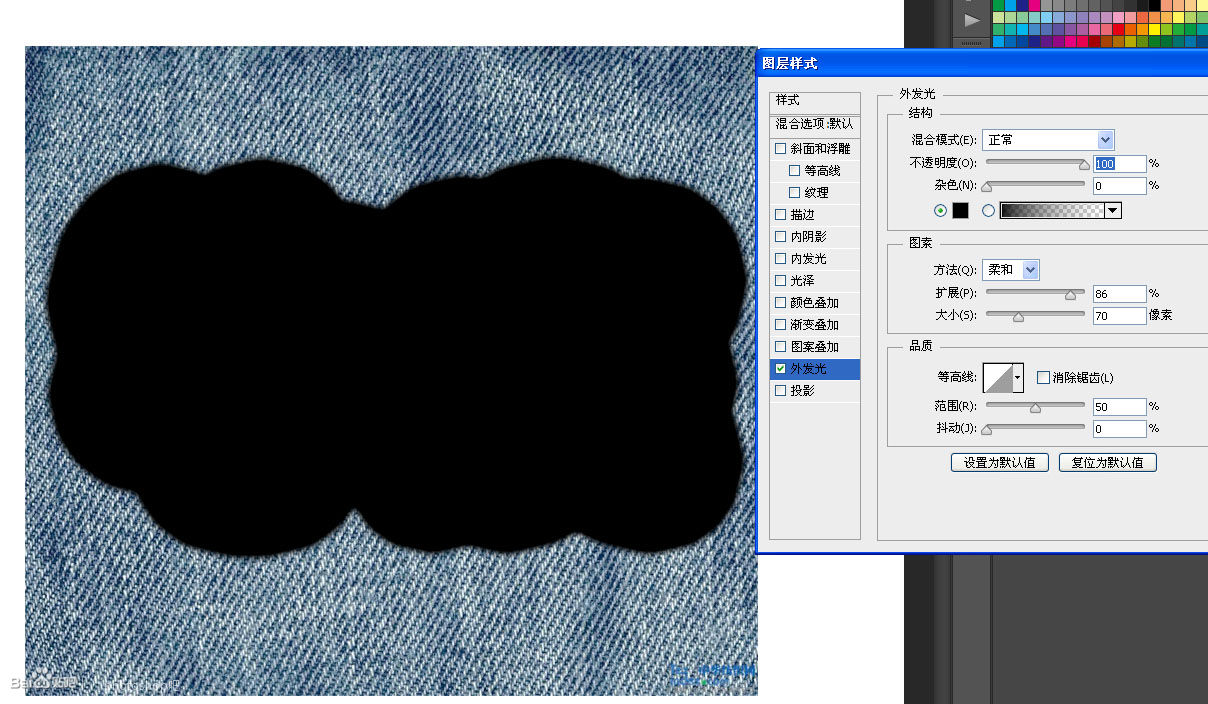Click the 大小 value field showing 70
The image size is (1208, 704).
(x=1119, y=316)
